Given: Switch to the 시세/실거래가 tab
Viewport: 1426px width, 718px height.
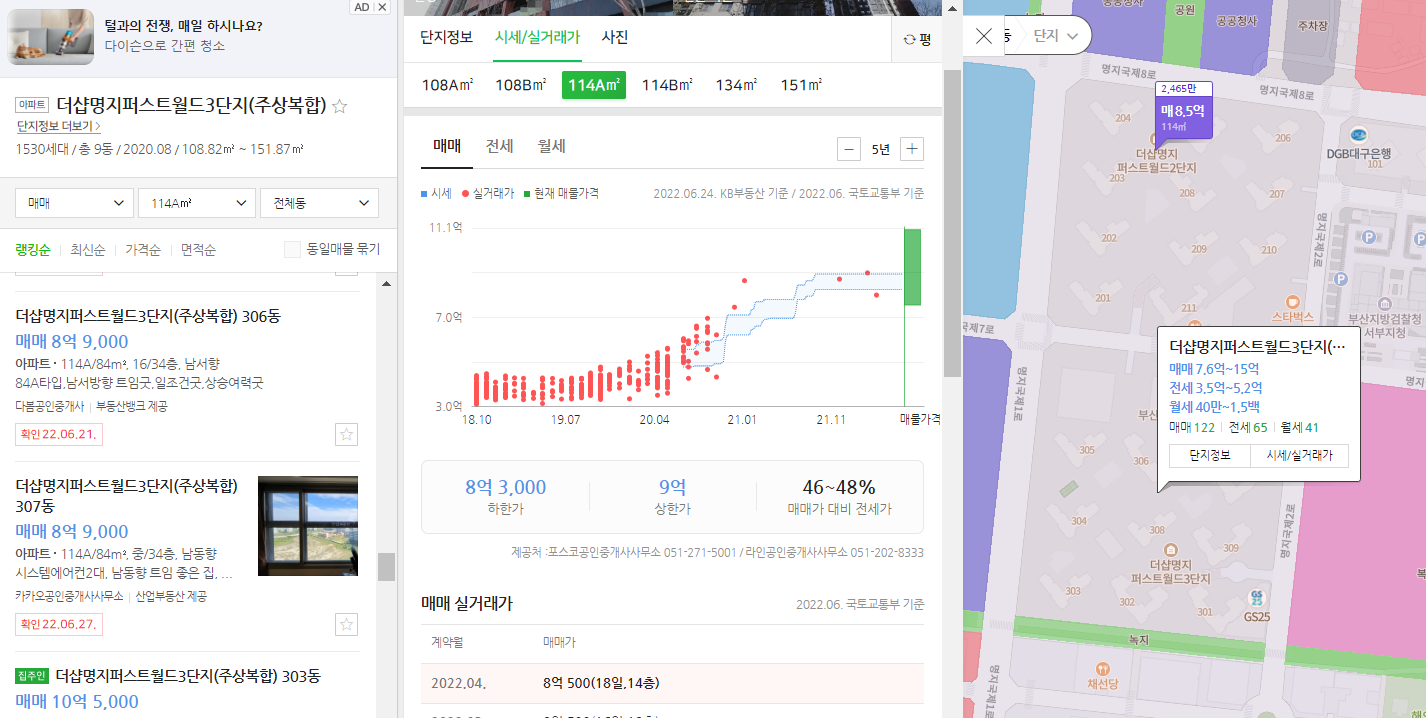Looking at the screenshot, I should 537,38.
